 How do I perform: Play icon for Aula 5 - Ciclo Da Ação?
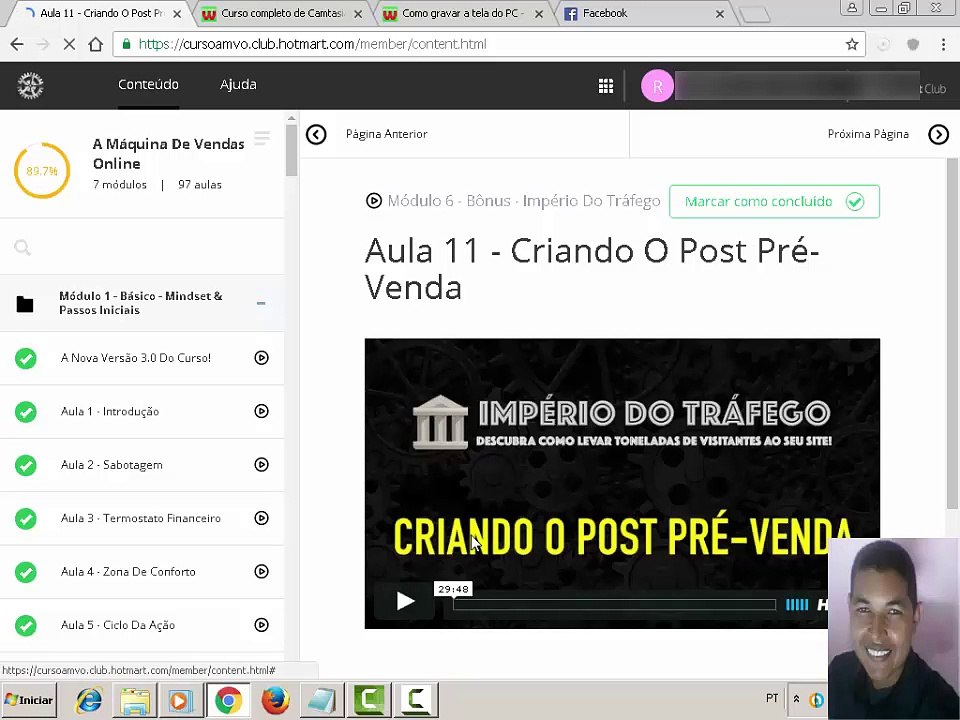coord(261,624)
